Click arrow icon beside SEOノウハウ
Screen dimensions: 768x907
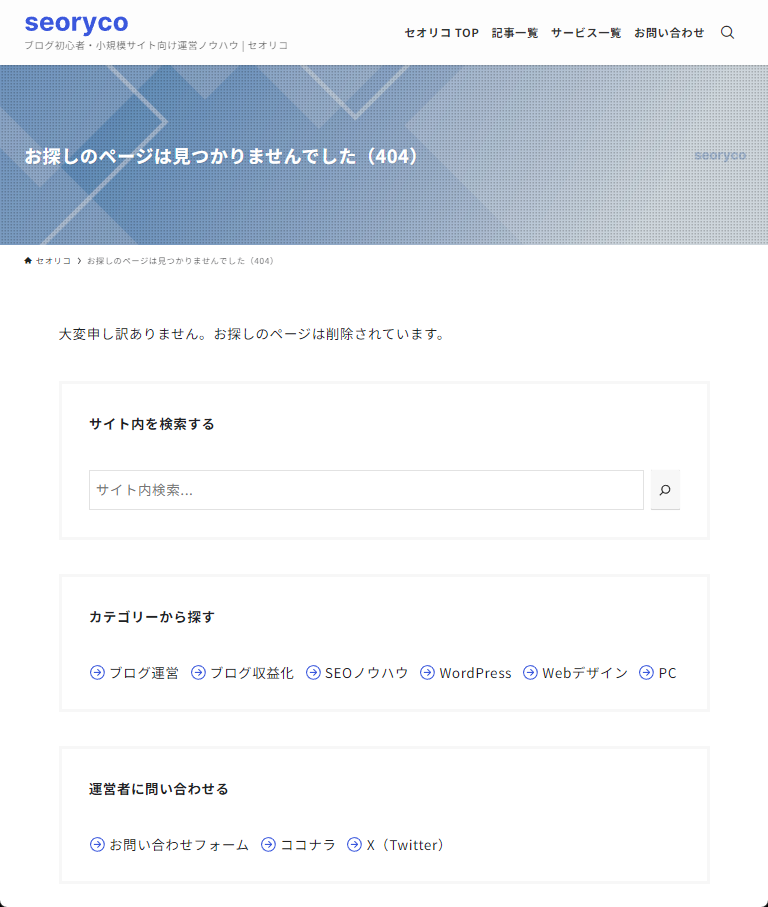pos(313,672)
